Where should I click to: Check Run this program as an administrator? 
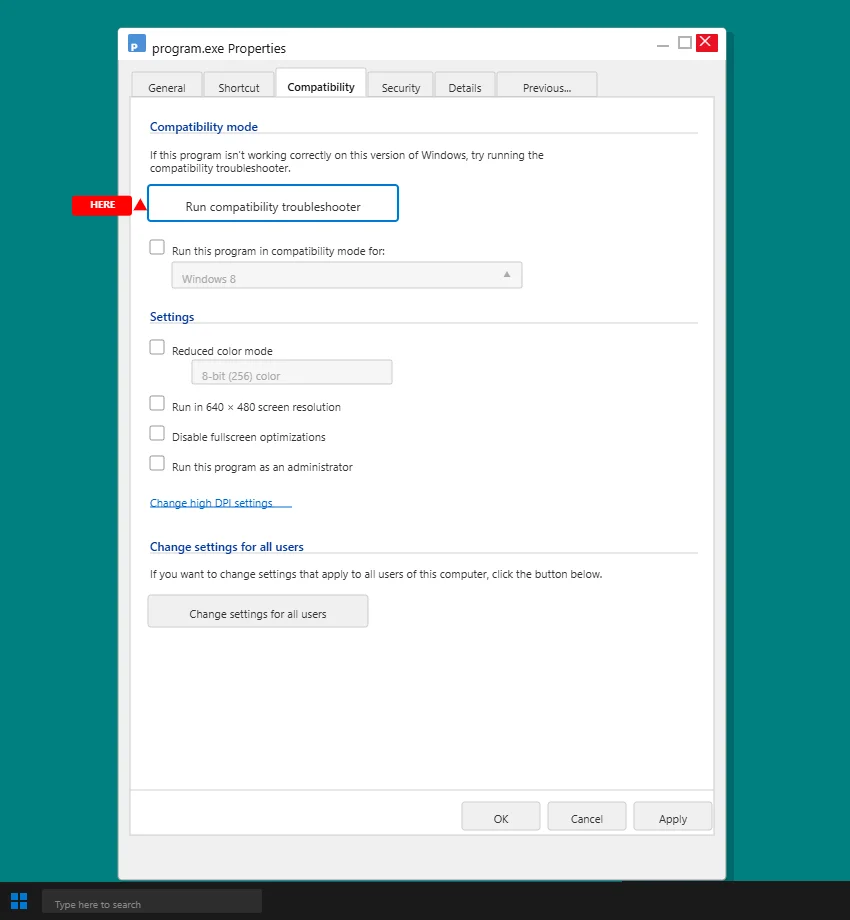[x=157, y=462]
